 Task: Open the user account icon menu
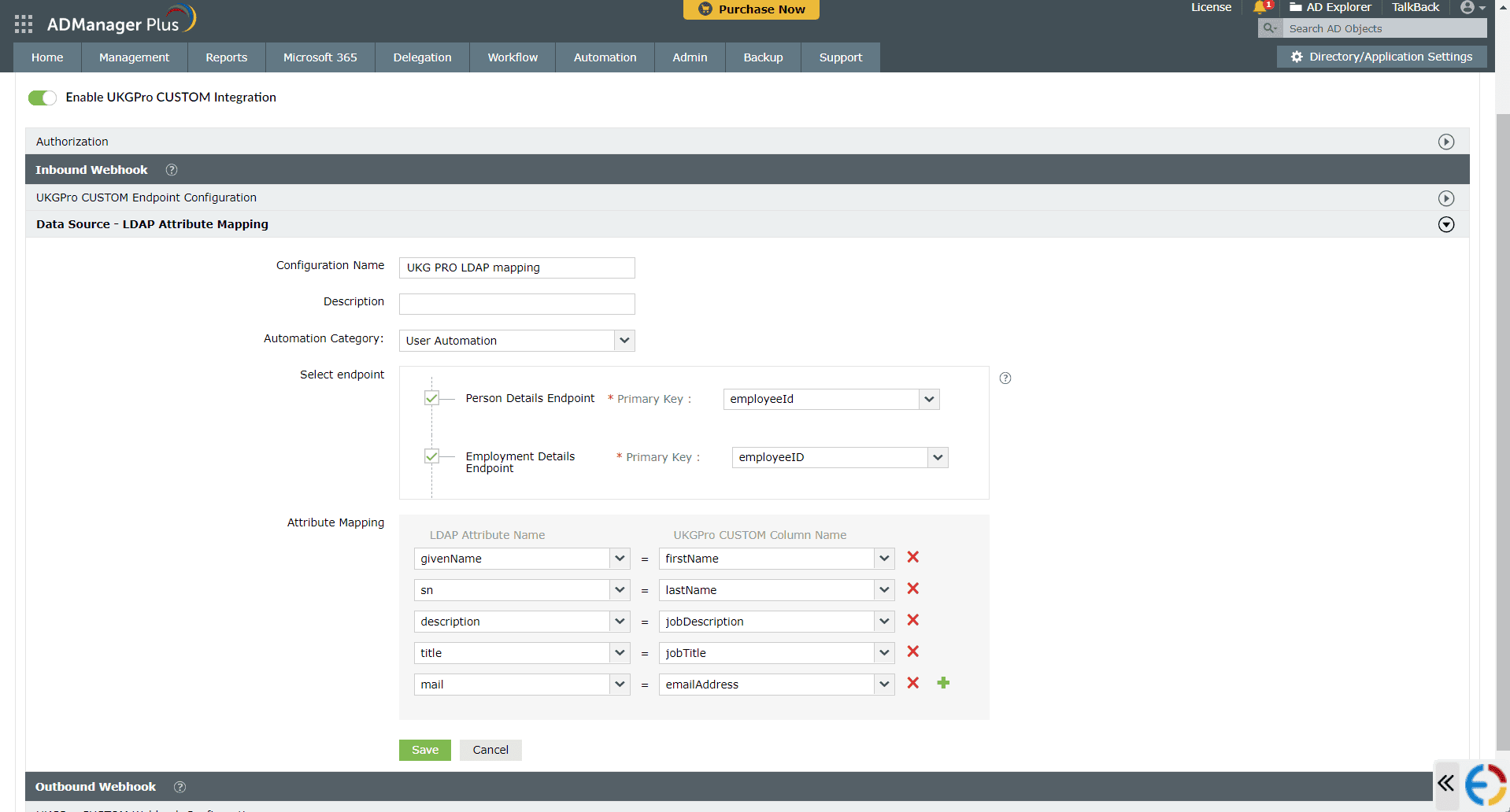coord(1469,7)
